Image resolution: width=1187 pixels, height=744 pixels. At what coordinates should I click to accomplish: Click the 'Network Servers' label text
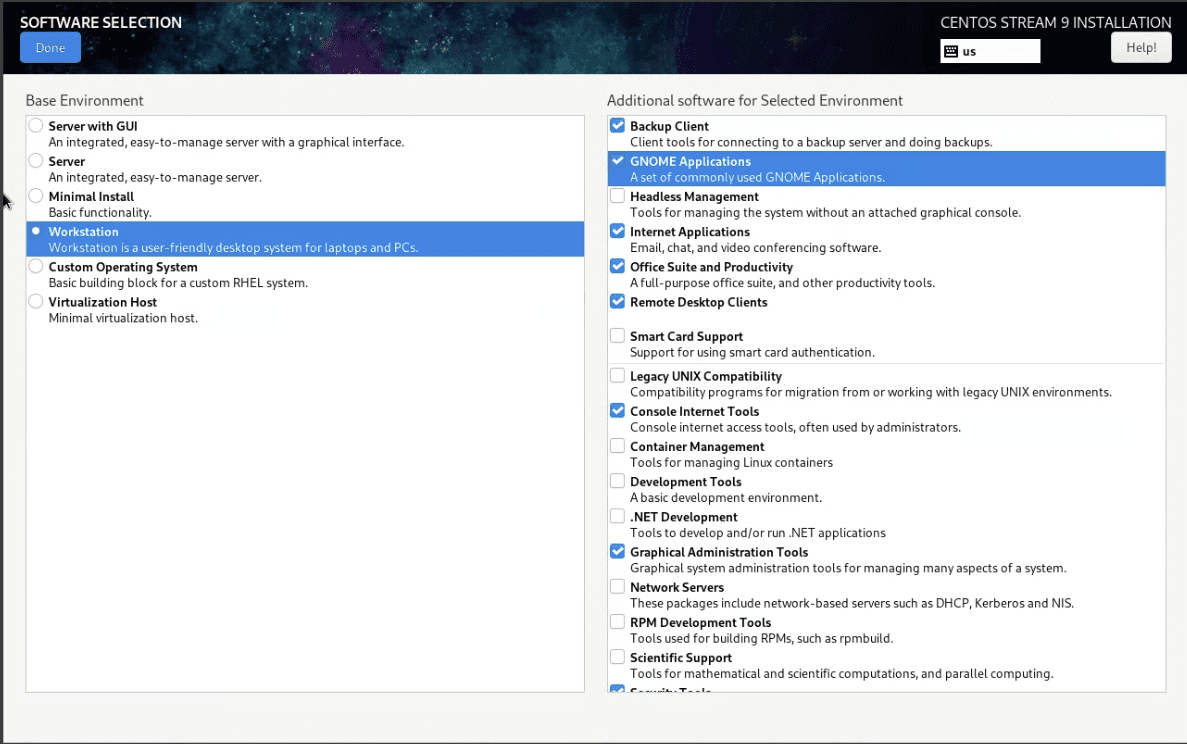coord(677,587)
